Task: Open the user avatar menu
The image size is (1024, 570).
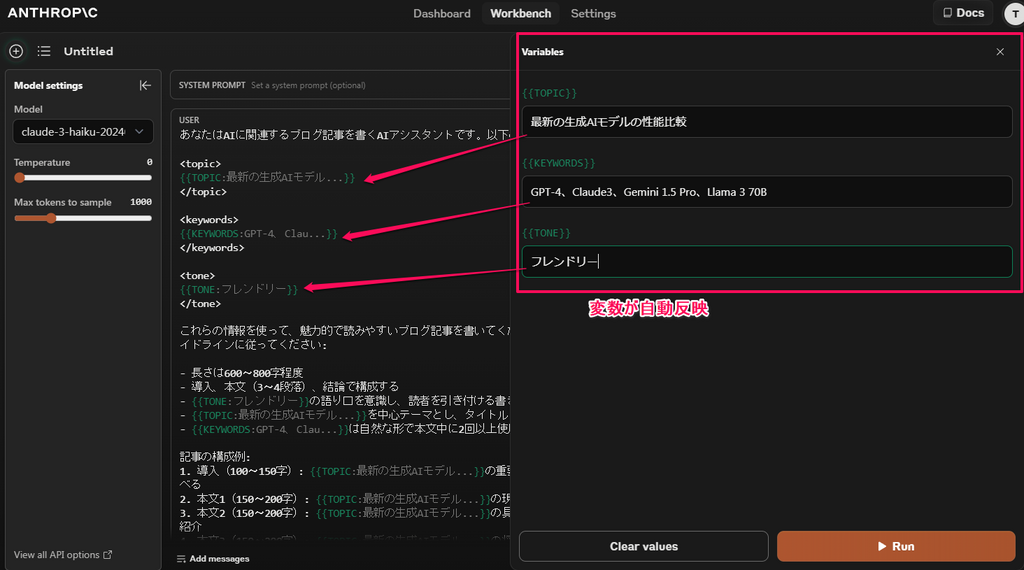Action: coord(1014,14)
